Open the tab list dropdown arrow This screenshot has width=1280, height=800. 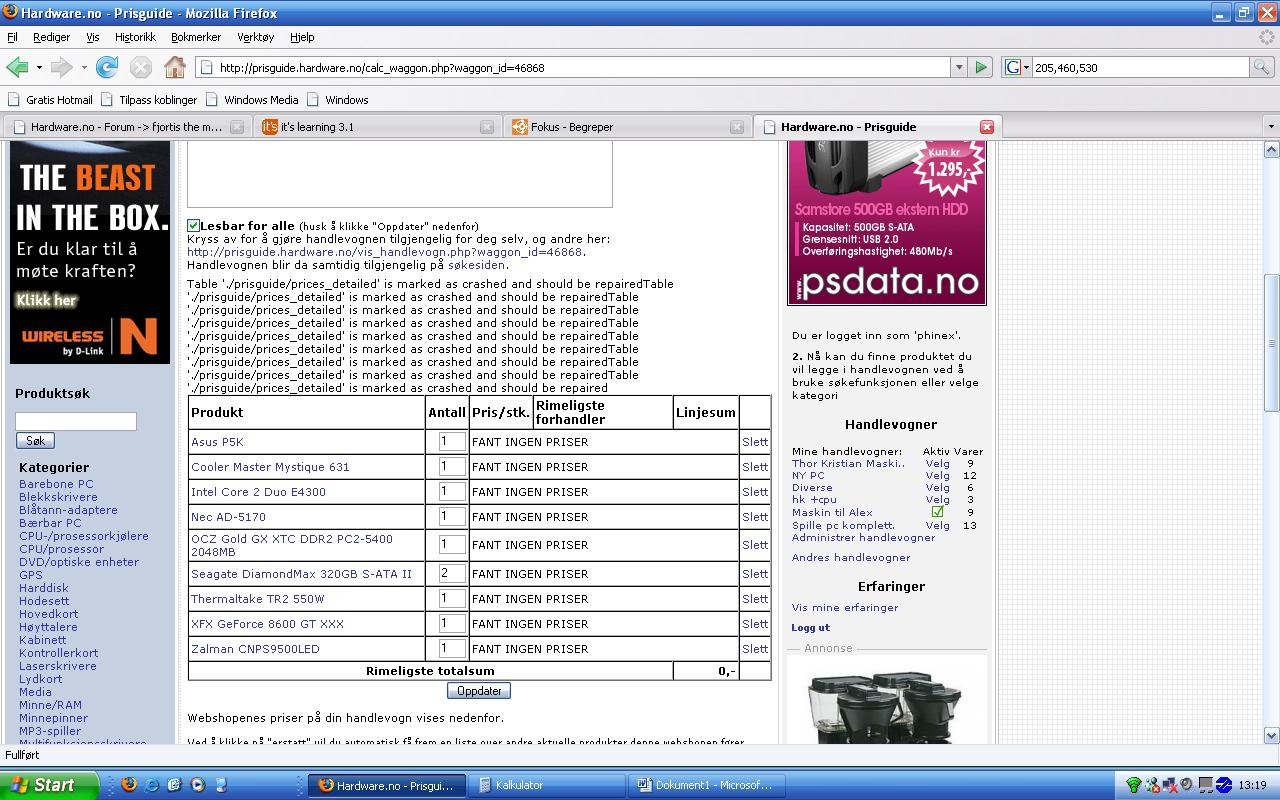(x=1271, y=127)
